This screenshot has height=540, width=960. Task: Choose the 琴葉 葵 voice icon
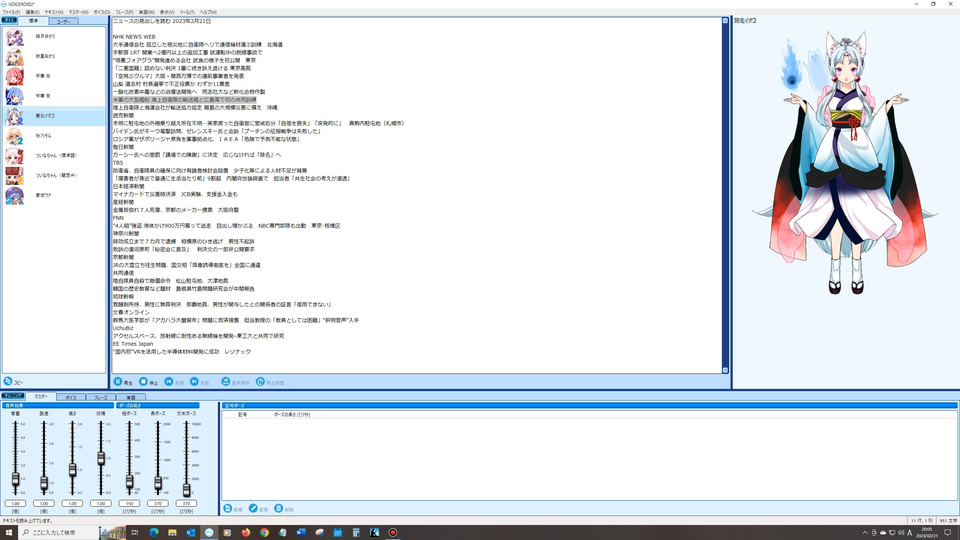14,96
